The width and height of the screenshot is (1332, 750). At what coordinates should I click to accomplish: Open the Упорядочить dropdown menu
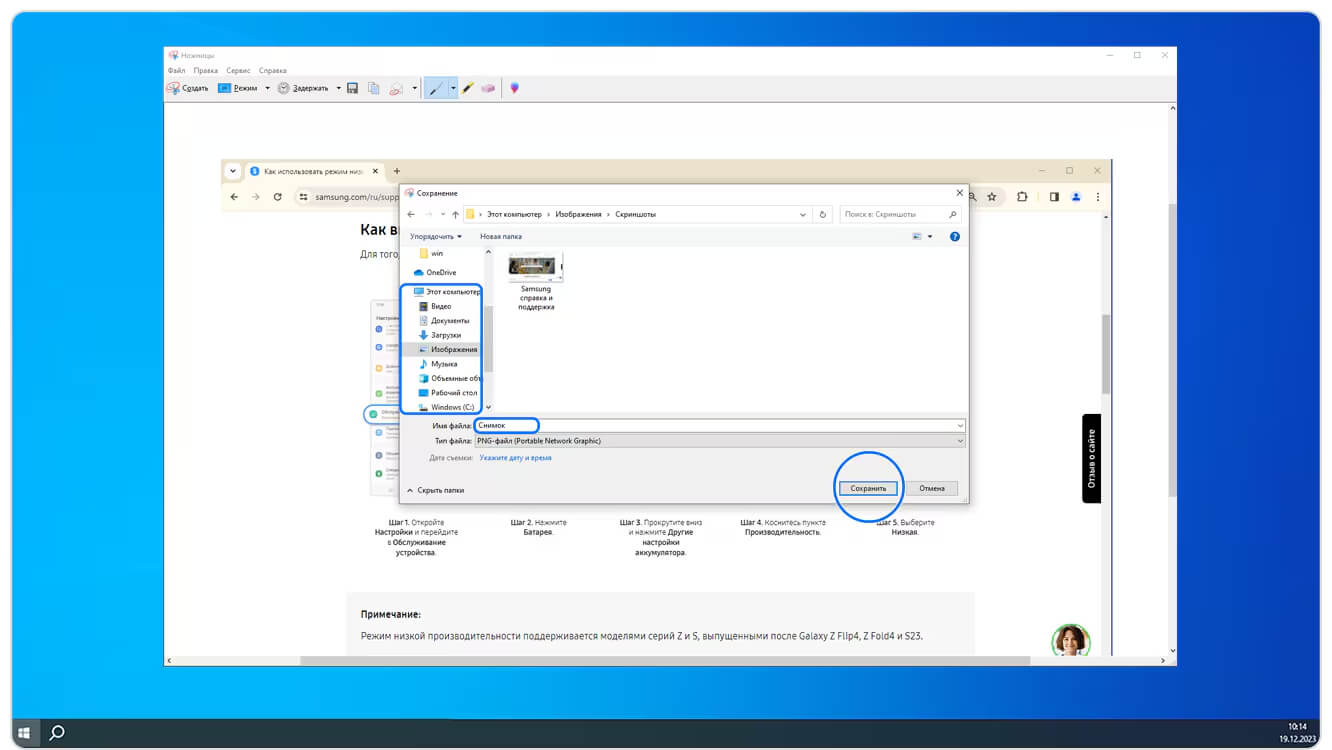436,237
